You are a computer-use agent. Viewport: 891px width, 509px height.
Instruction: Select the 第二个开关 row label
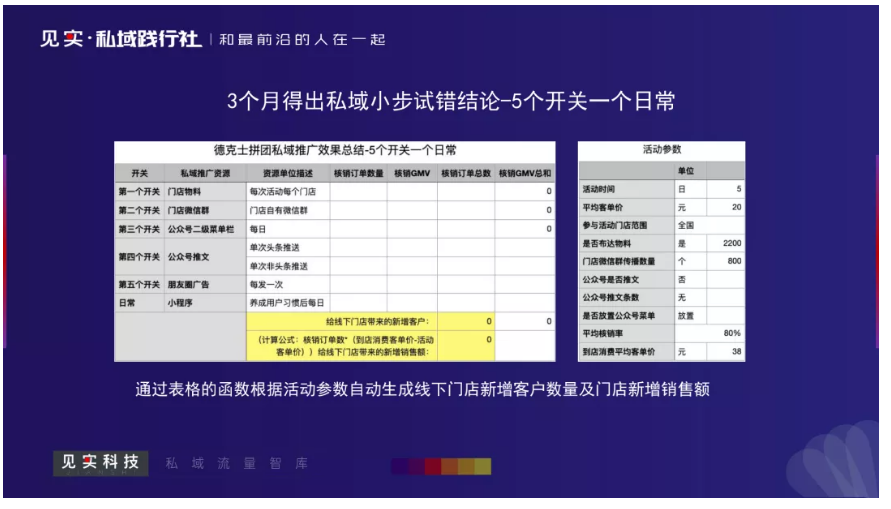(139, 210)
